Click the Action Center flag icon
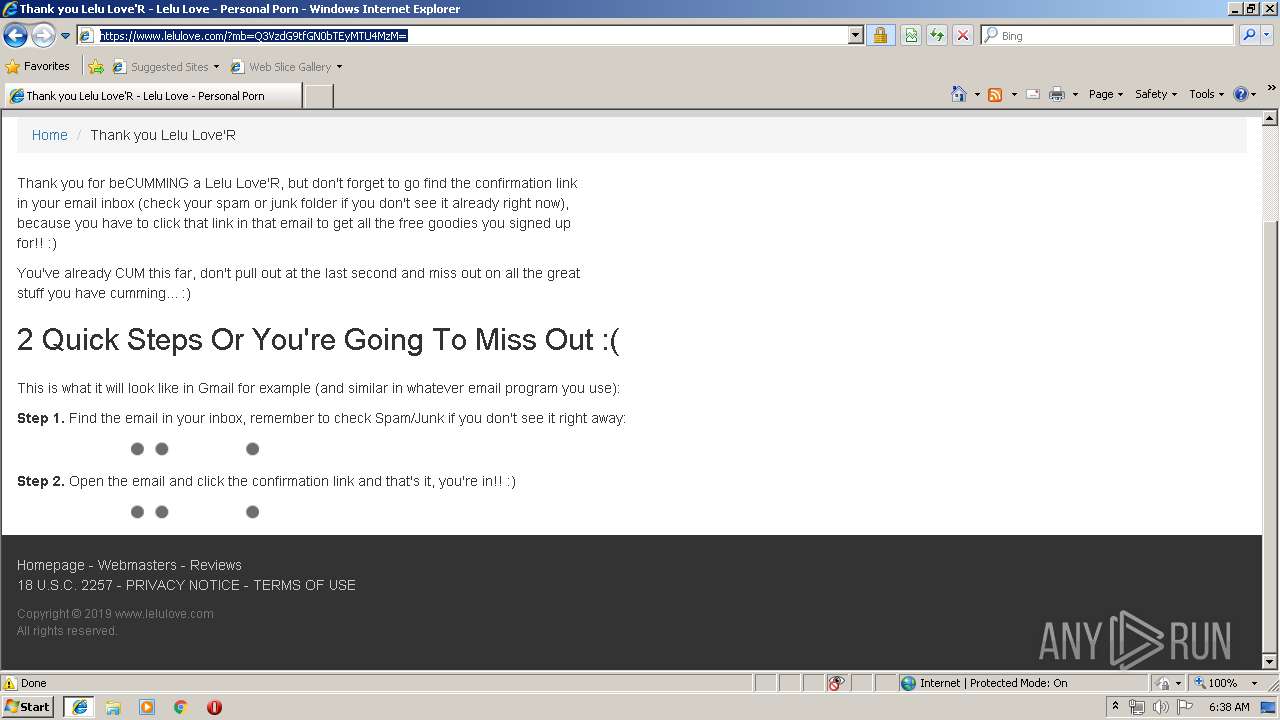This screenshot has width=1280, height=720. [1186, 707]
